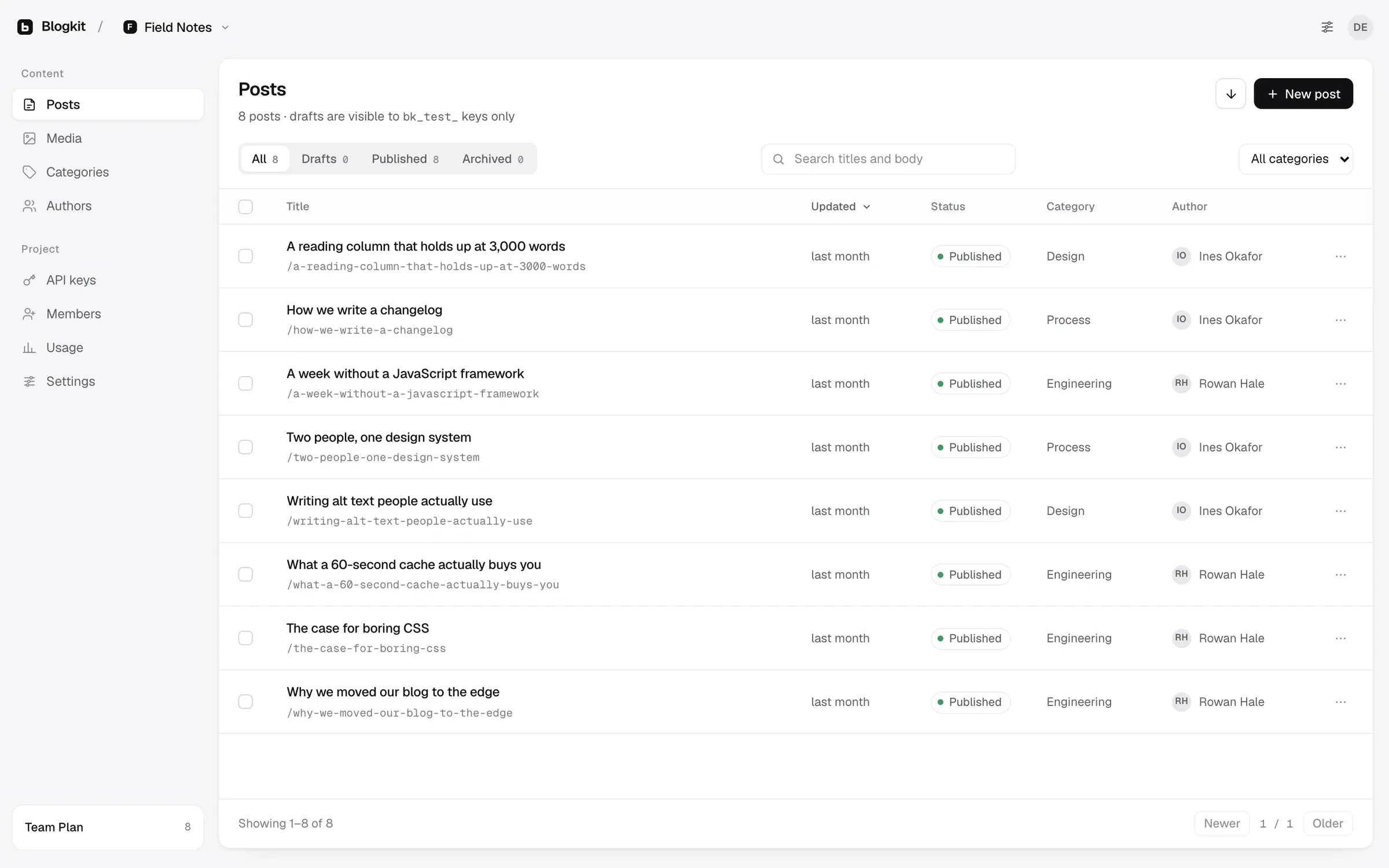Open more options for Two people, one design system
The width and height of the screenshot is (1389, 868).
click(1340, 447)
